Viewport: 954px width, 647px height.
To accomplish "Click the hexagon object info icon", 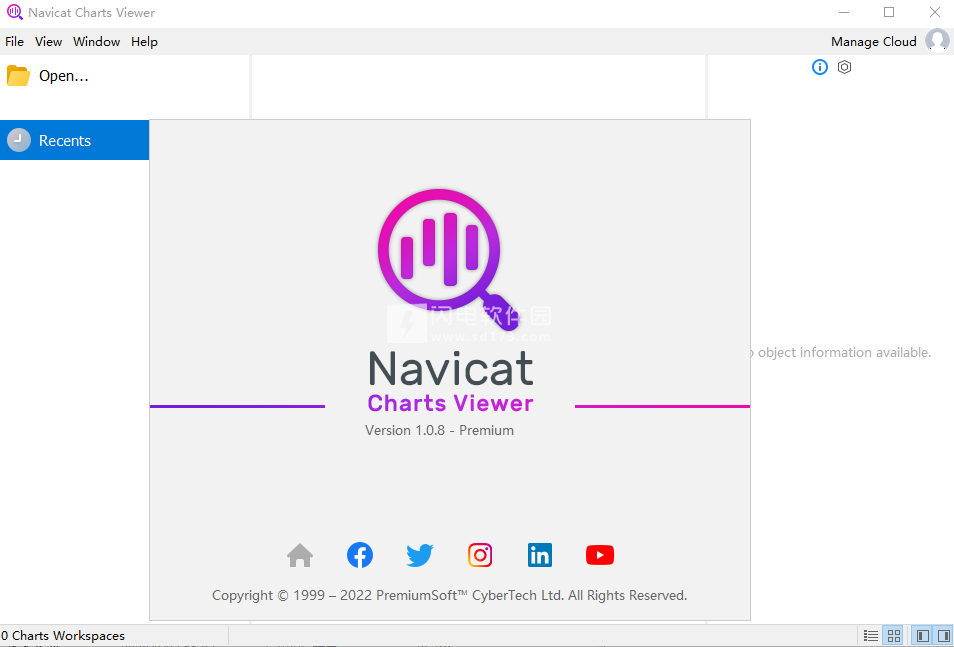I will (x=844, y=67).
